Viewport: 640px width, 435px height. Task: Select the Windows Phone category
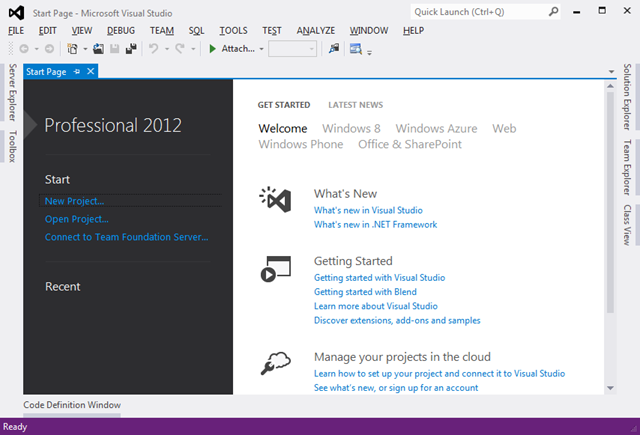(301, 144)
